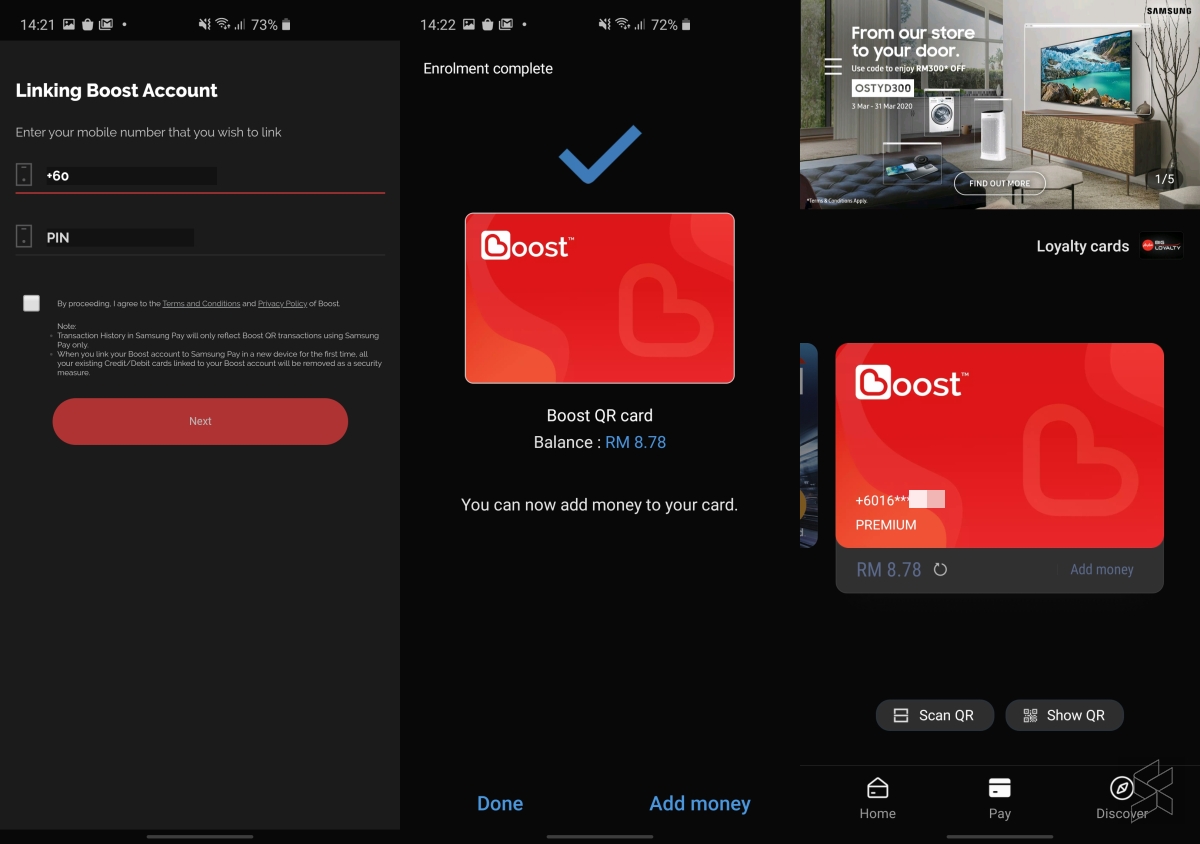Tap the QR code icon on the Show QR button
This screenshot has height=844, width=1200.
1028,715
